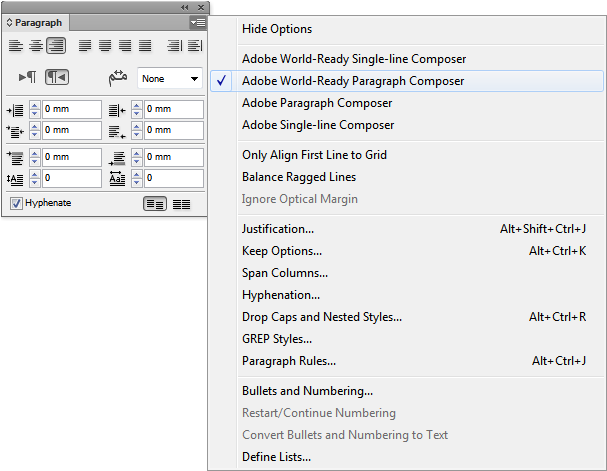Click Hide Options in the menu
This screenshot has width=607, height=471.
[276, 29]
